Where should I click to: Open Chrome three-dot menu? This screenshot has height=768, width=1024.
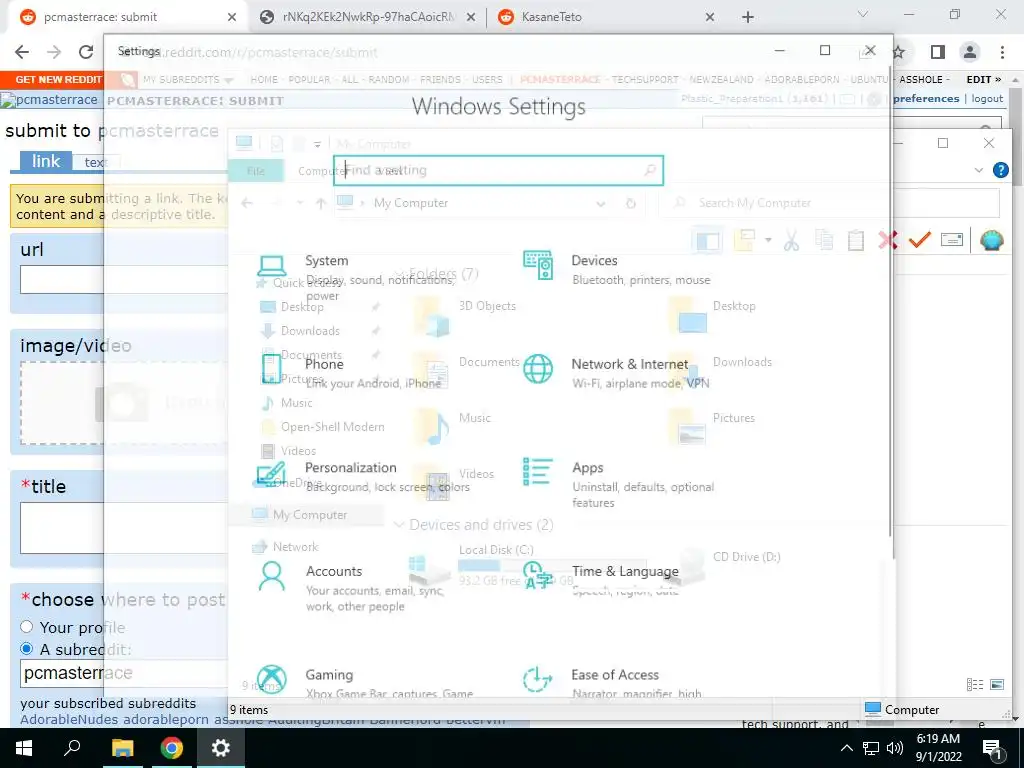click(x=1002, y=52)
